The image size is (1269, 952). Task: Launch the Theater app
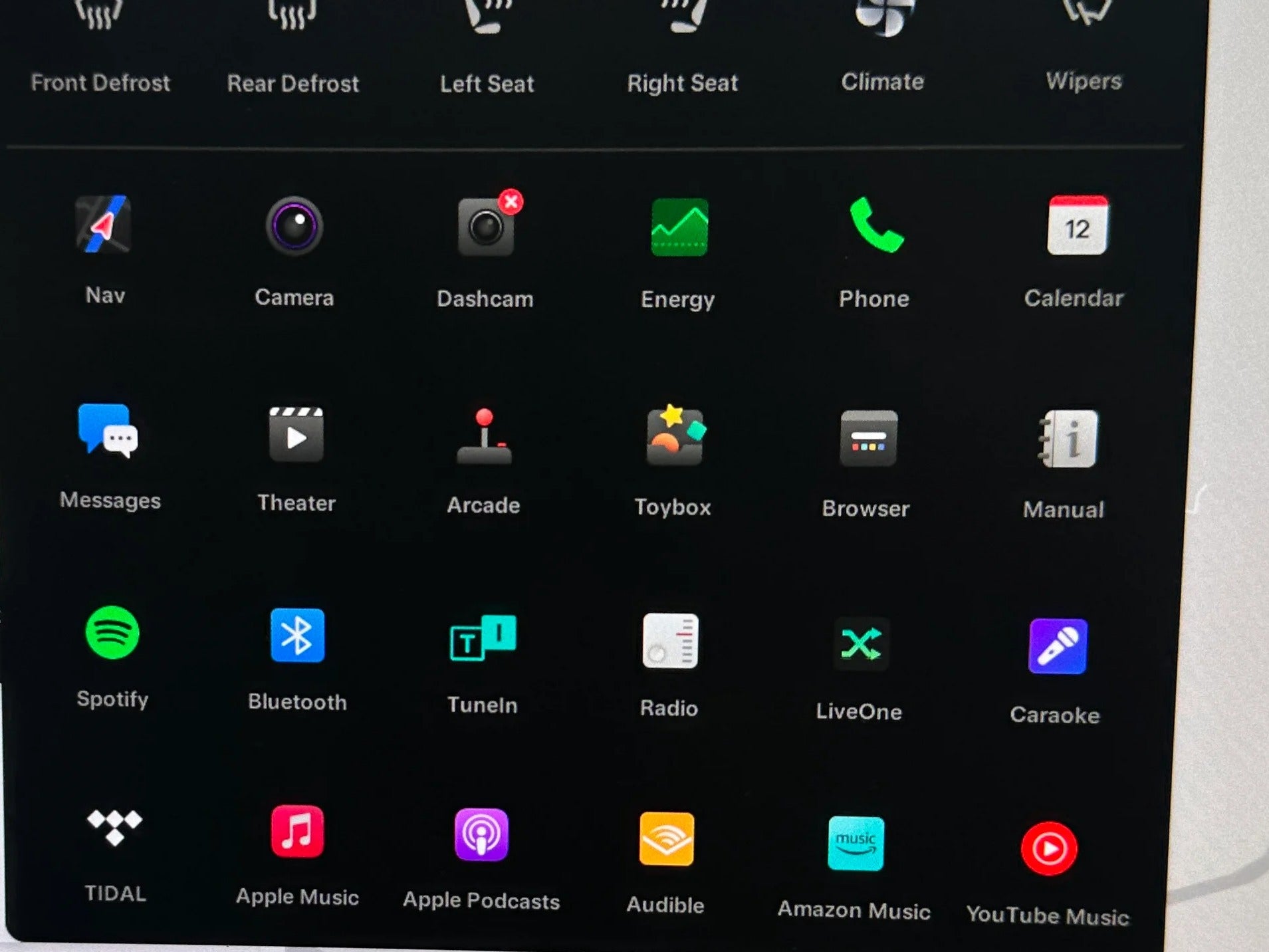click(x=296, y=435)
